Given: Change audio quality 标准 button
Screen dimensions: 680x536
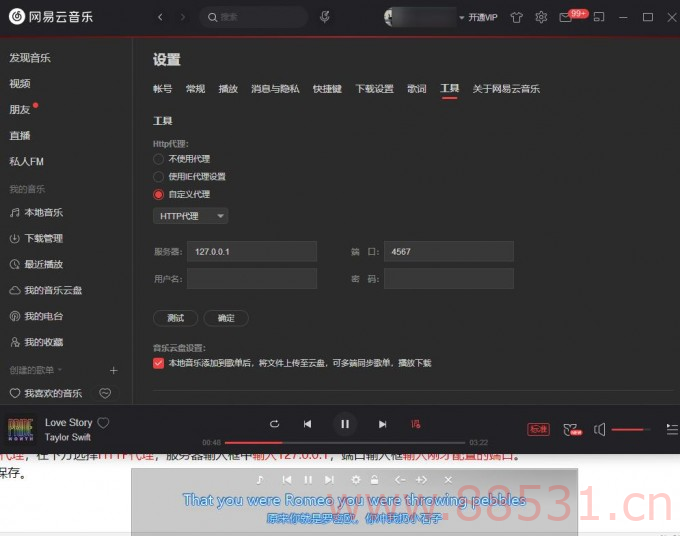Looking at the screenshot, I should coord(539,429).
